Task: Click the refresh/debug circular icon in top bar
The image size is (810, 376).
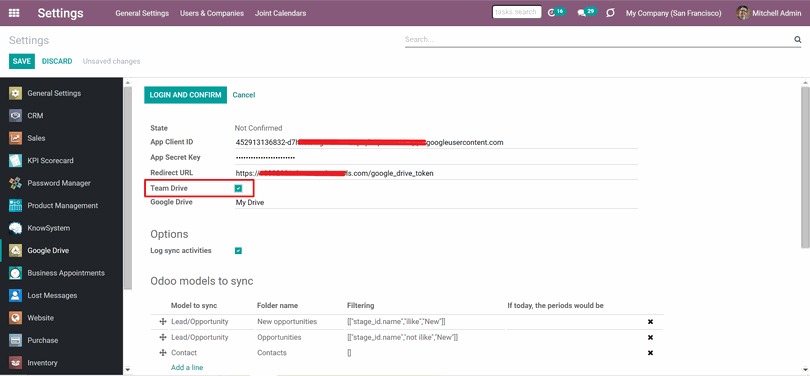Action: 610,13
